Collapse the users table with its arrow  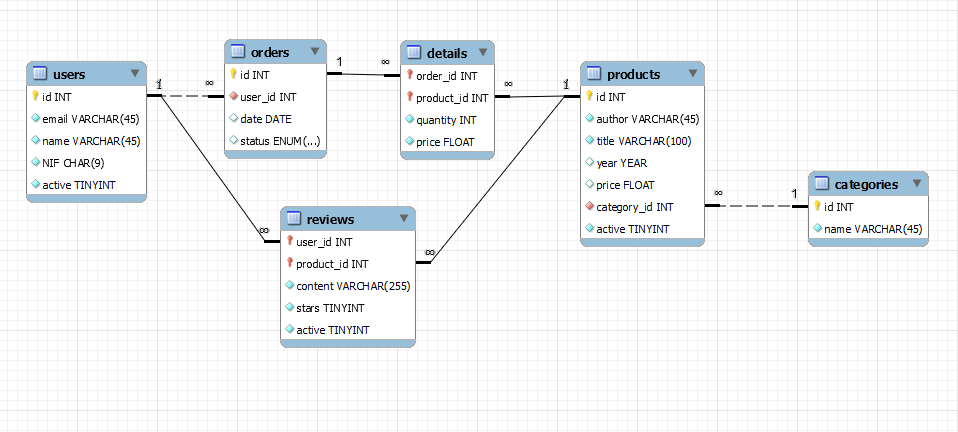pos(135,73)
